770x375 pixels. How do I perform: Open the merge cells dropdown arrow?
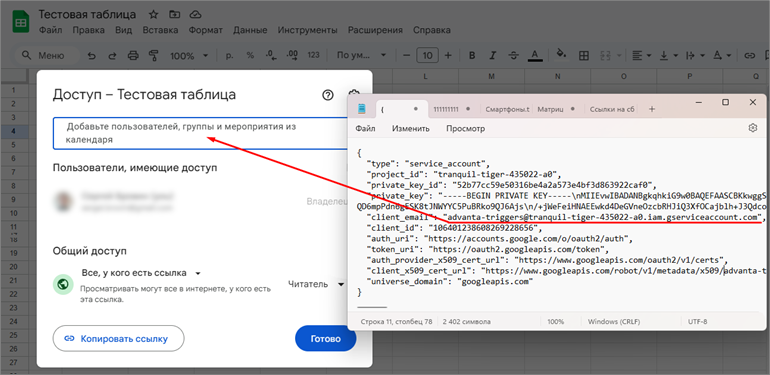(x=619, y=56)
